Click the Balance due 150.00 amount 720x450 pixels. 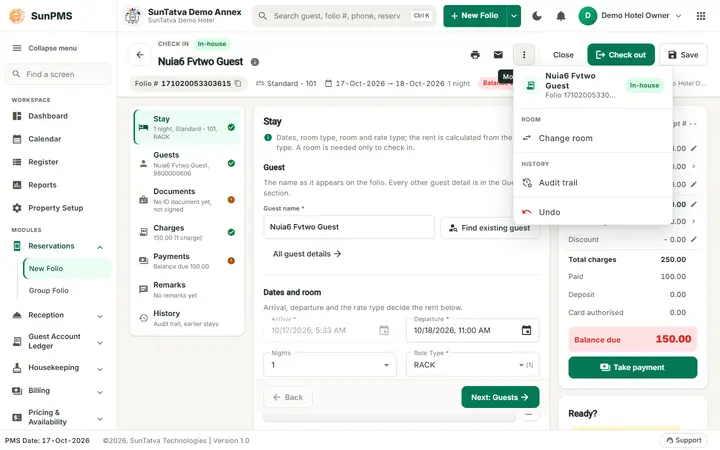673,339
